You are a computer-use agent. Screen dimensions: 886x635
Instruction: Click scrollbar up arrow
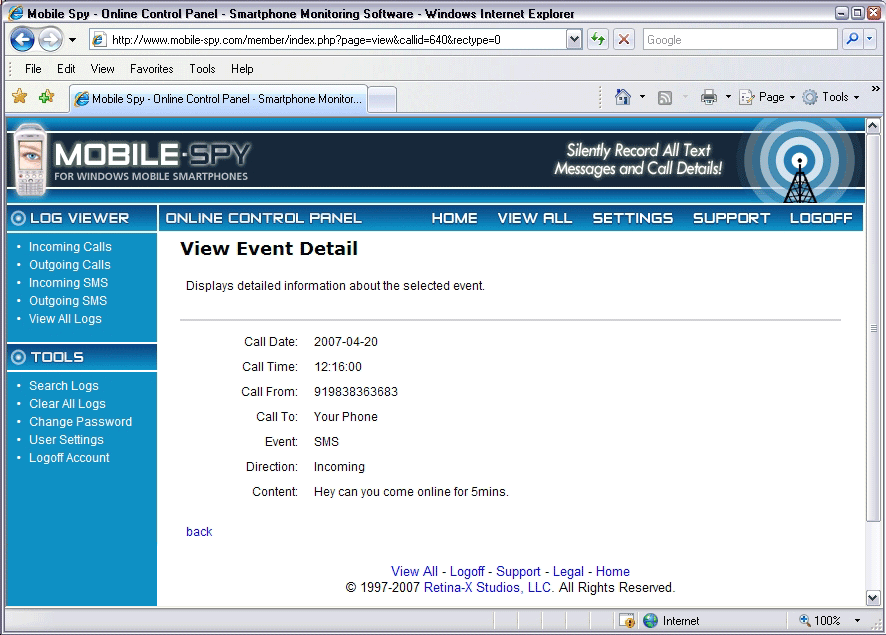click(x=873, y=125)
